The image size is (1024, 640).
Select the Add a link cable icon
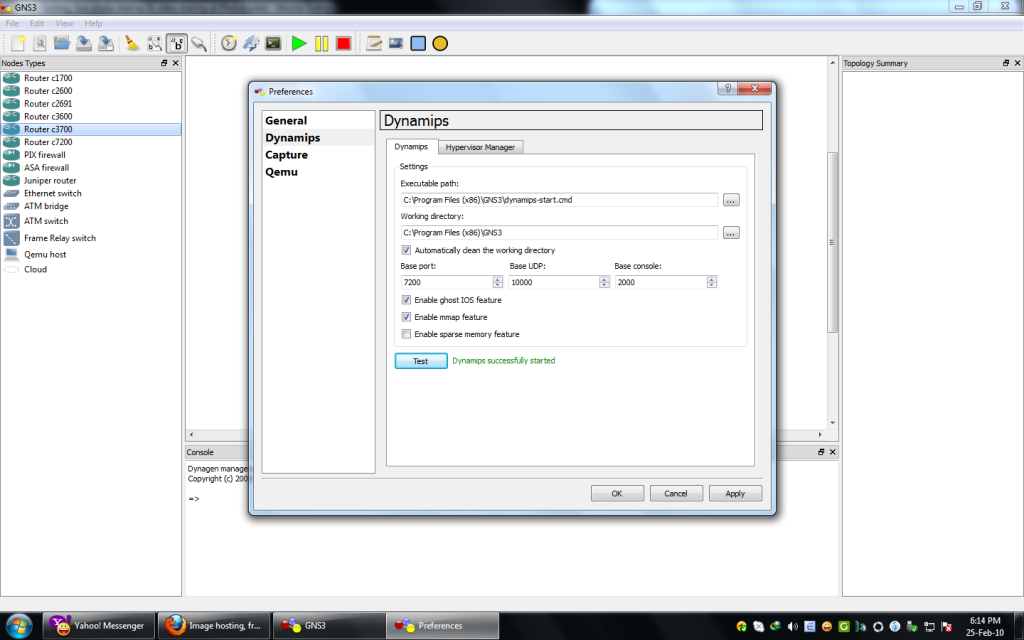click(x=199, y=44)
